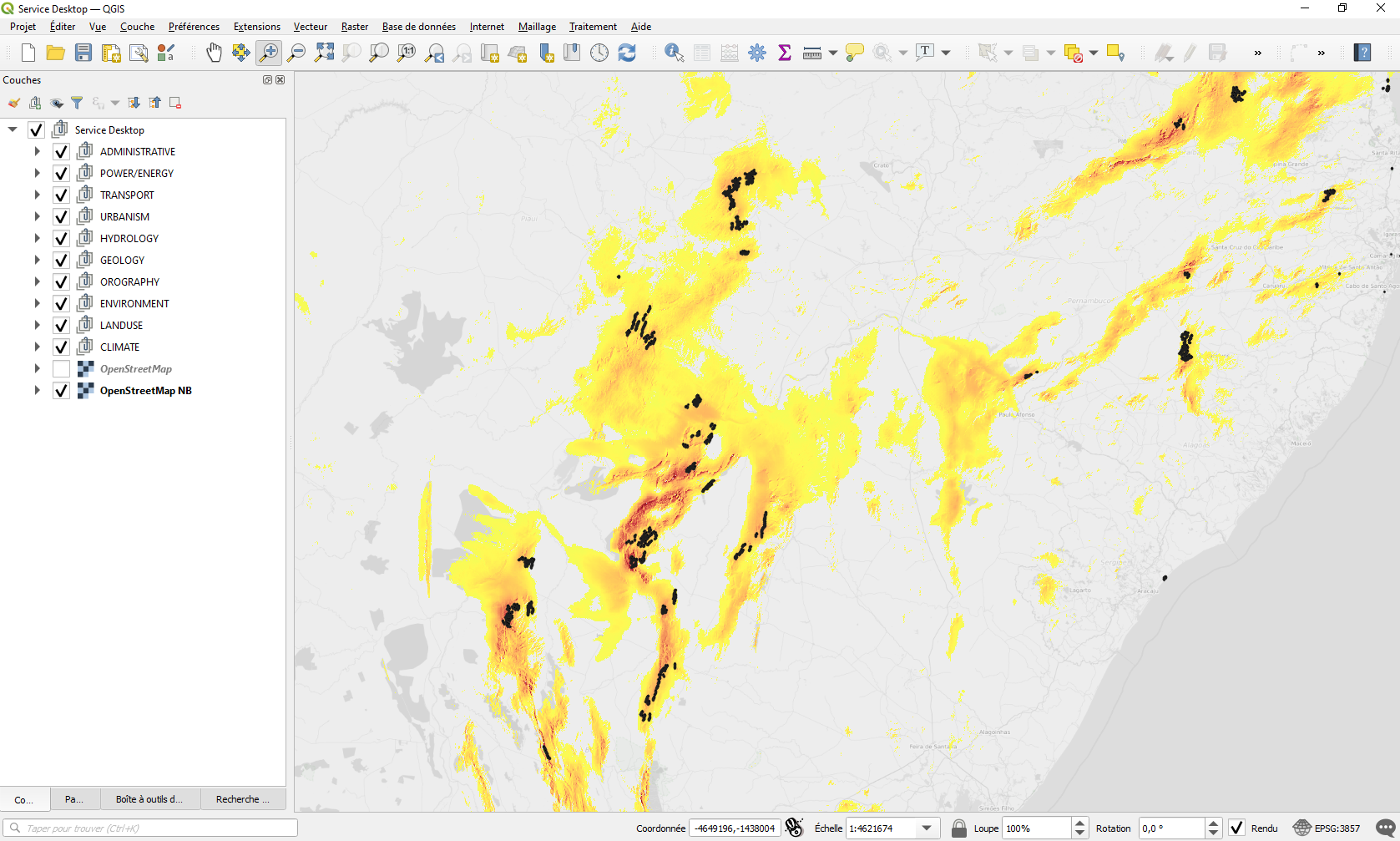Open the statistical summary sigma icon
The height and width of the screenshot is (841, 1400).
[785, 53]
